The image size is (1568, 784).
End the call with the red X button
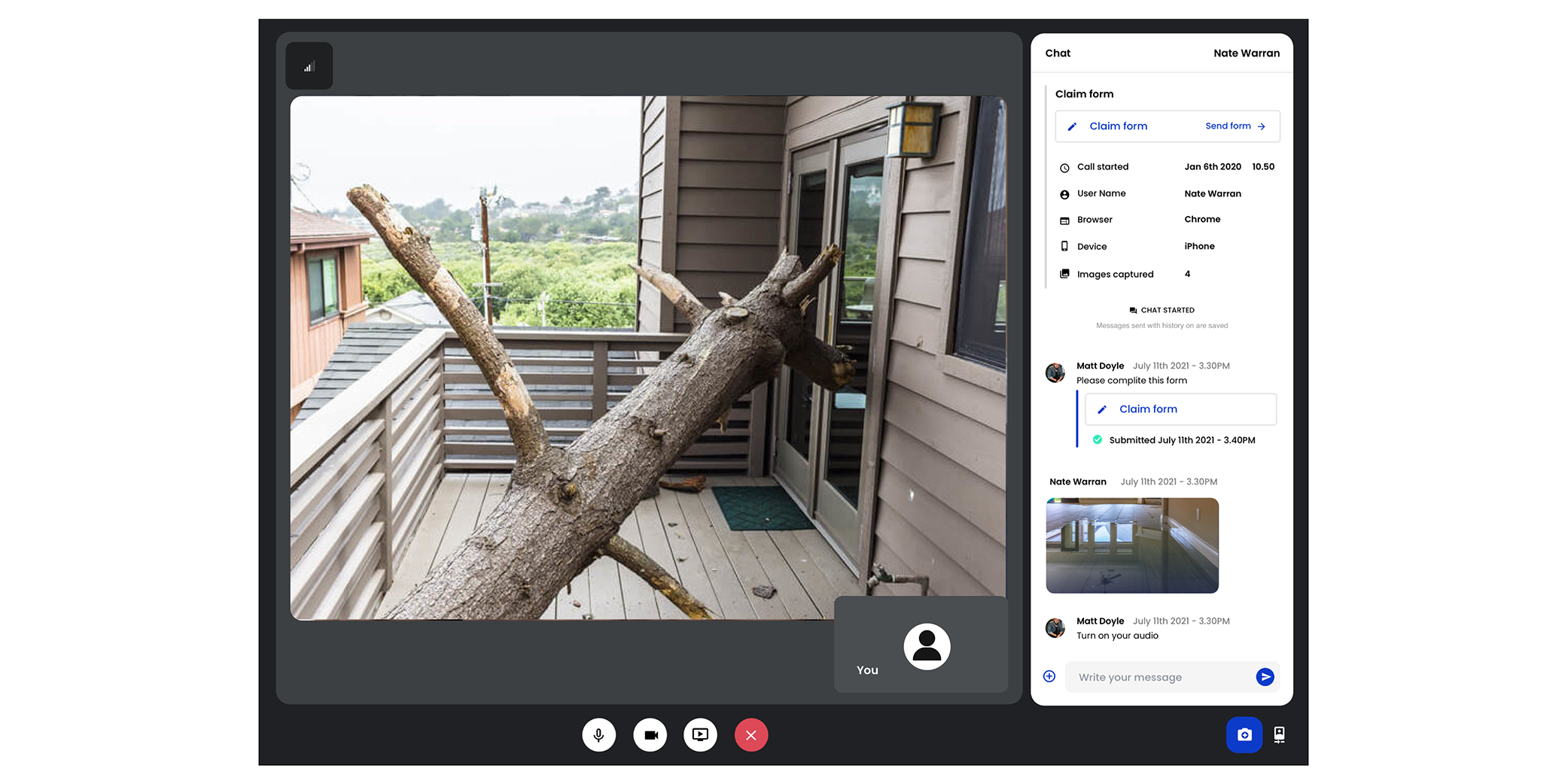[751, 735]
